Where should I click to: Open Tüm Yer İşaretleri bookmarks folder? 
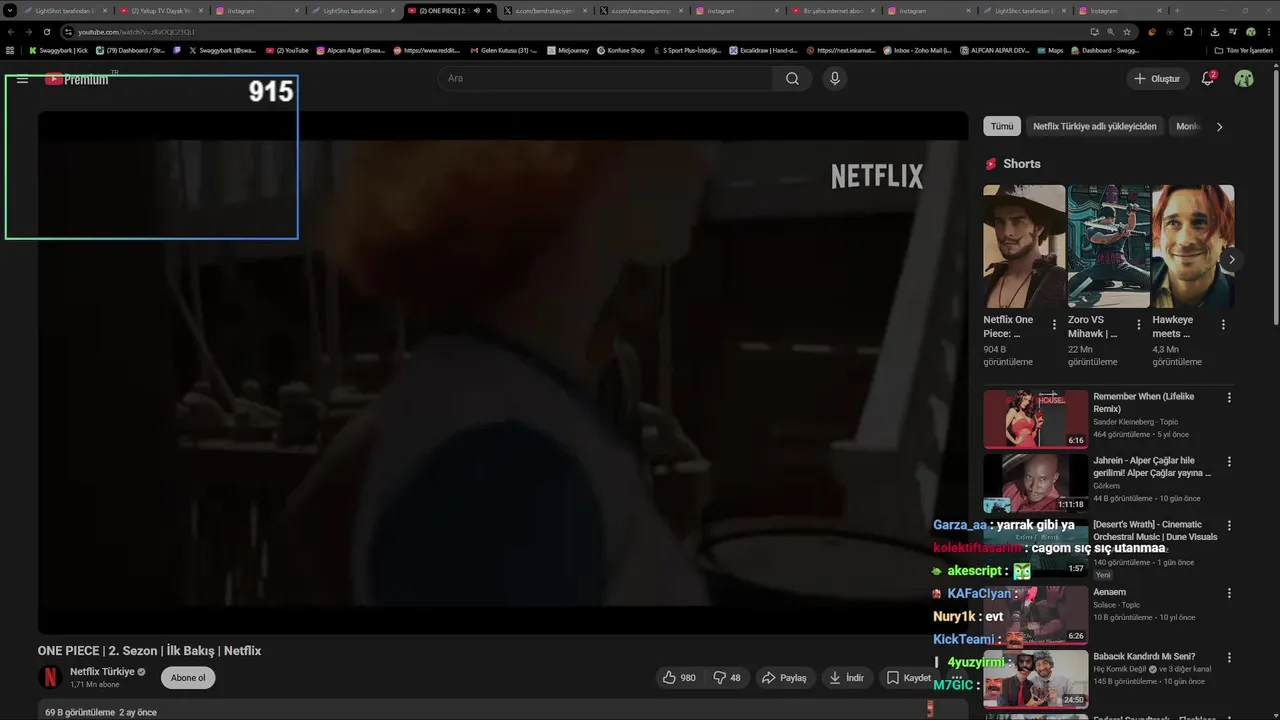pos(1244,50)
